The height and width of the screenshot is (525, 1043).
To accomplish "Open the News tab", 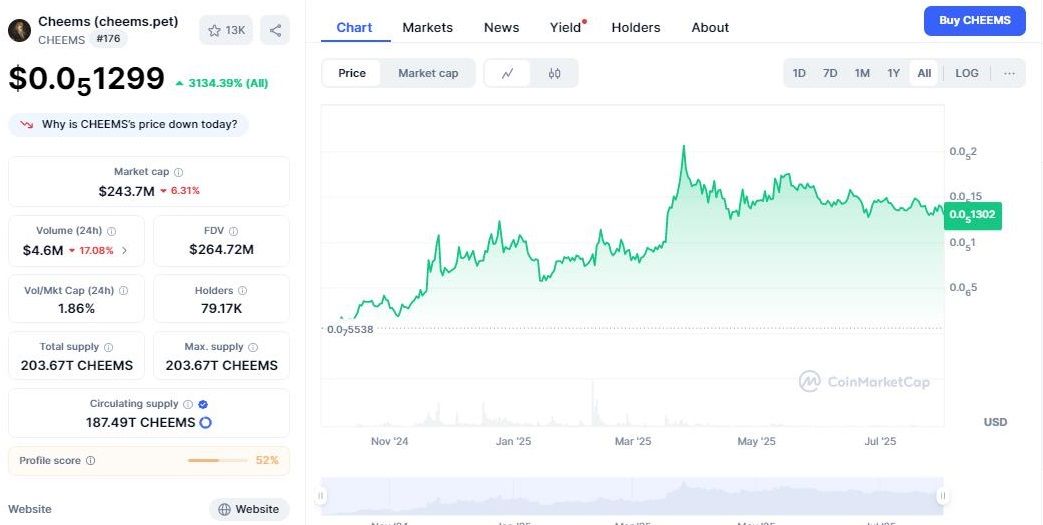I will (x=502, y=27).
